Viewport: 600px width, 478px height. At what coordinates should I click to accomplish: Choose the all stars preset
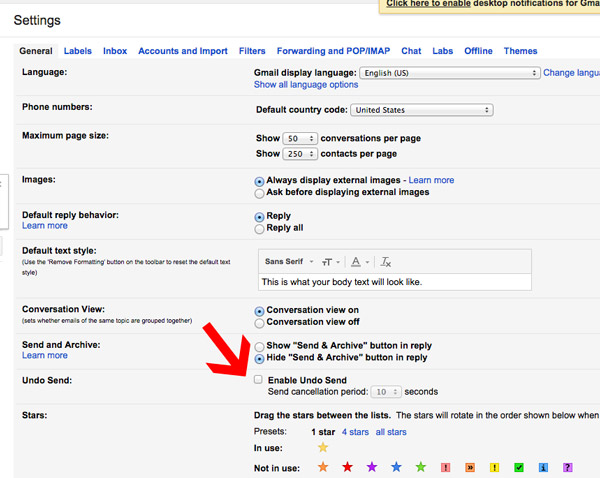(x=391, y=432)
